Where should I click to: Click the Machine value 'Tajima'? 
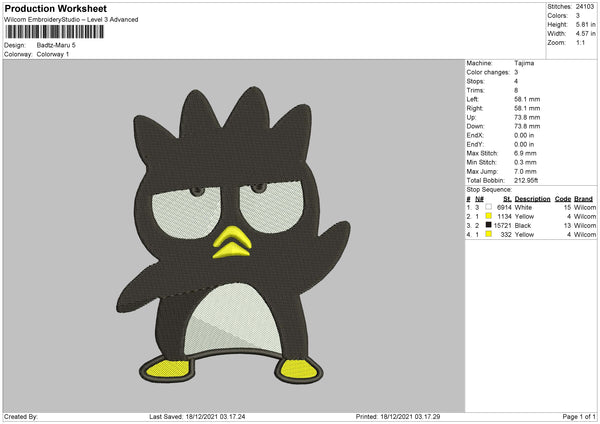[524, 63]
